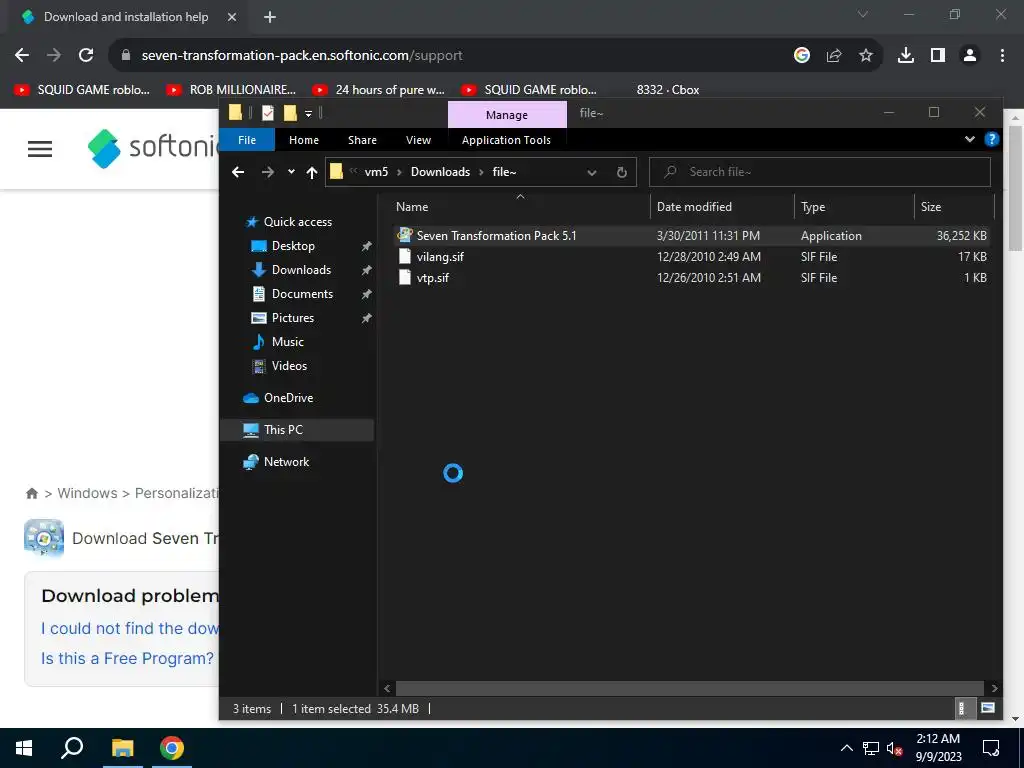Open Quick access in navigation pane
This screenshot has height=768, width=1024.
pos(297,222)
